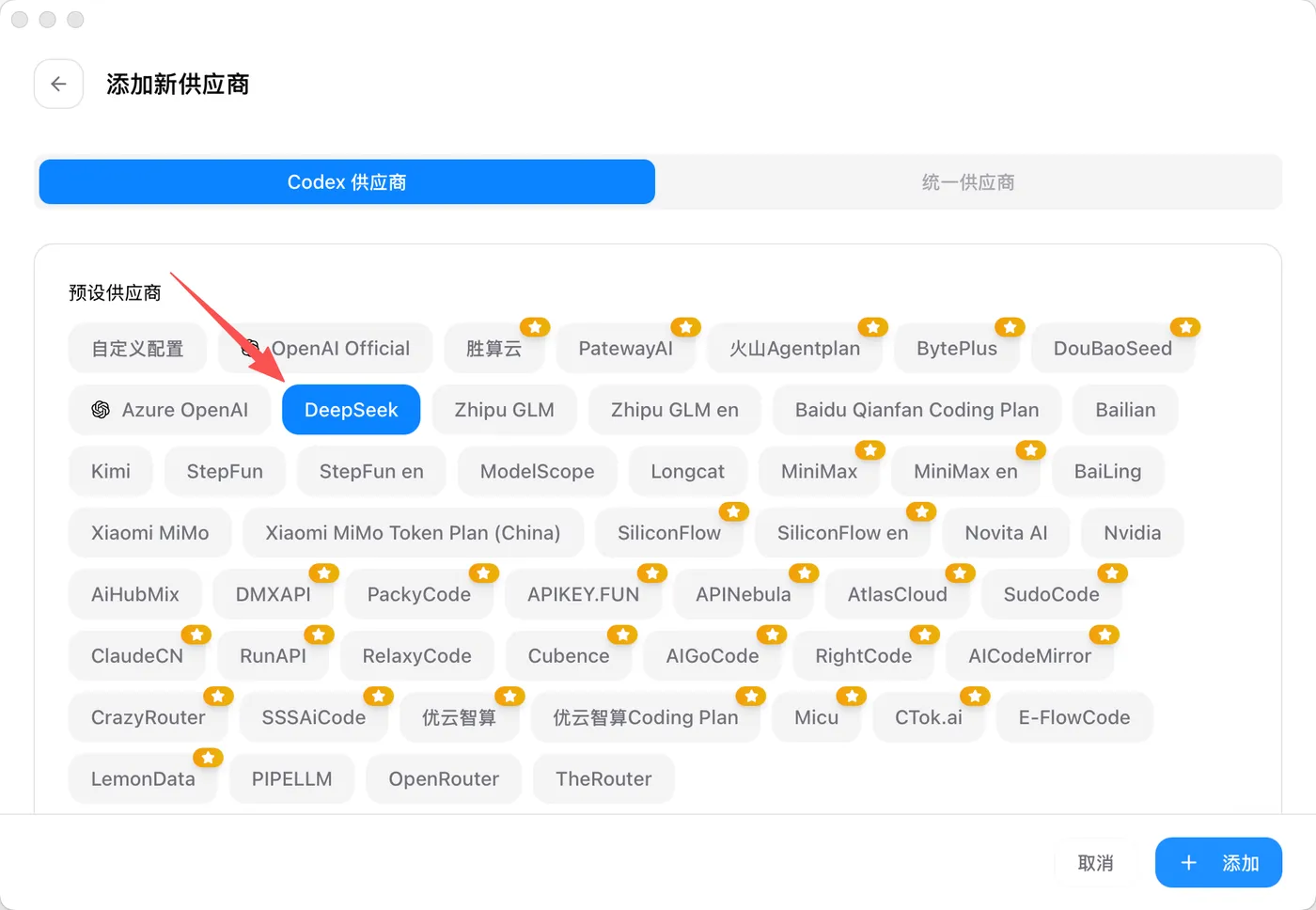Click the star badge on PatewayAI

click(685, 327)
